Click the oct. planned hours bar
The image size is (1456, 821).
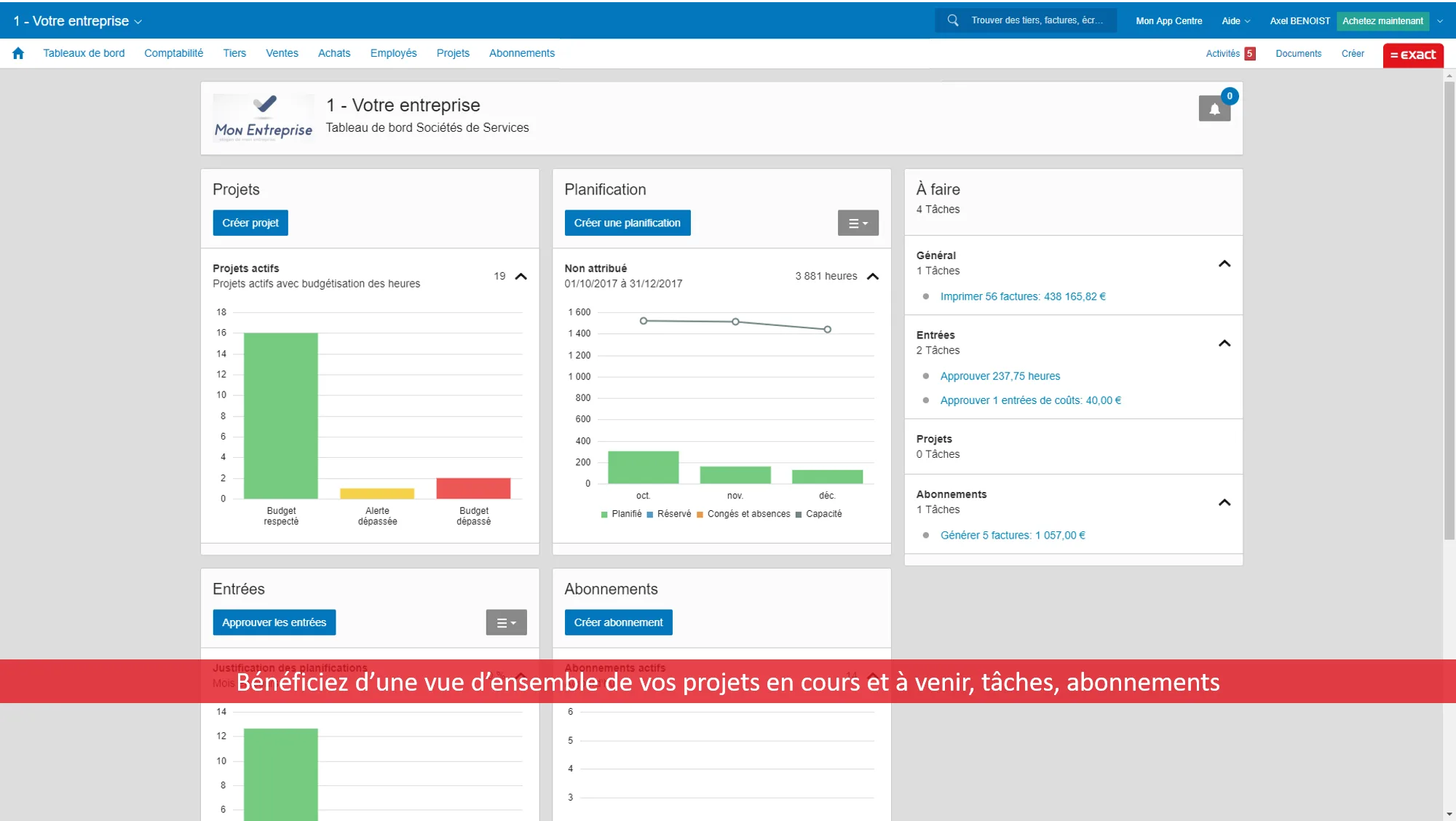[643, 467]
